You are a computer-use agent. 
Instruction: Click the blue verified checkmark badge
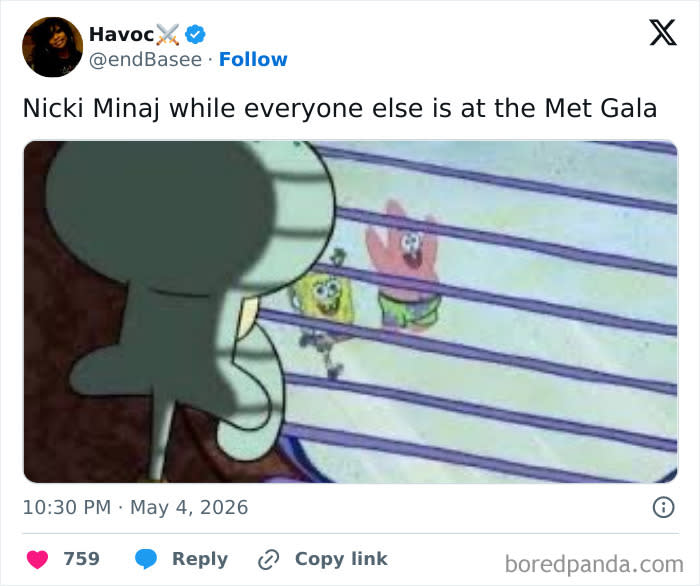[x=195, y=34]
